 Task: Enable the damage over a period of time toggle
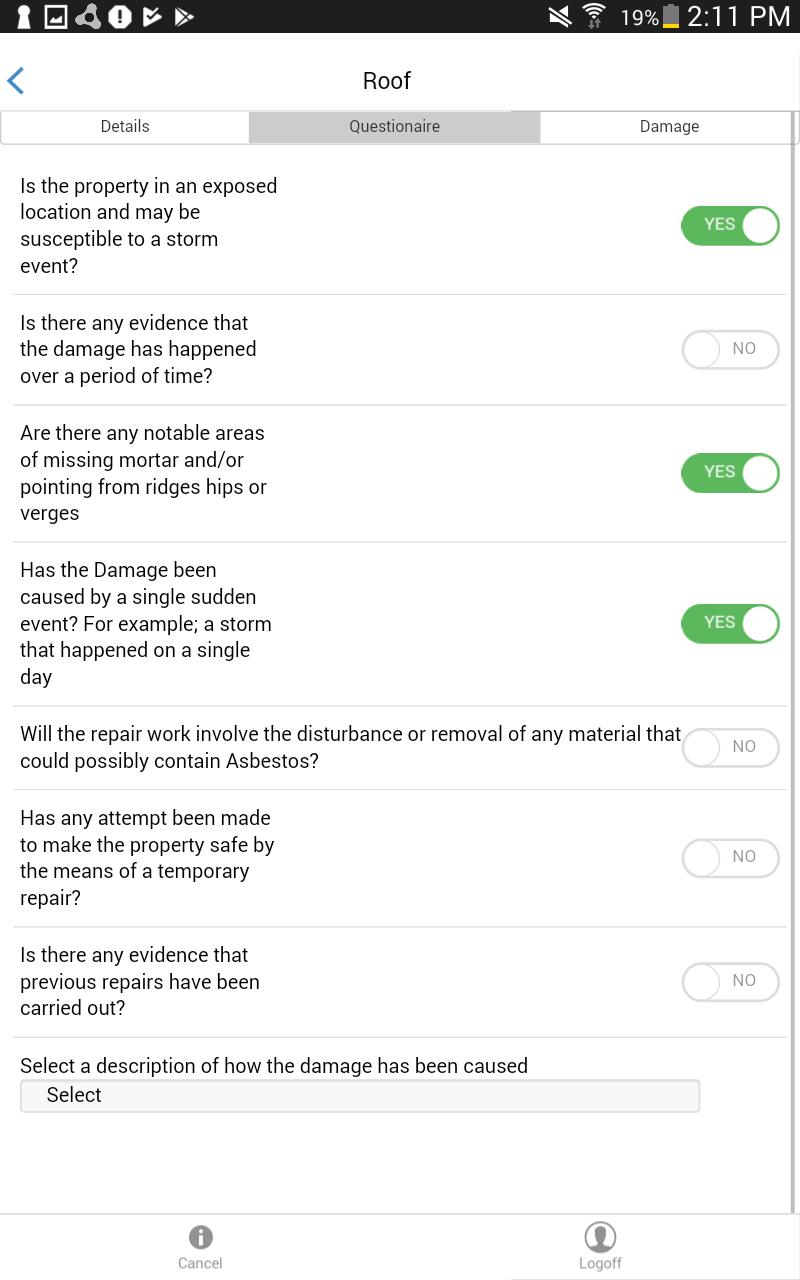[730, 349]
